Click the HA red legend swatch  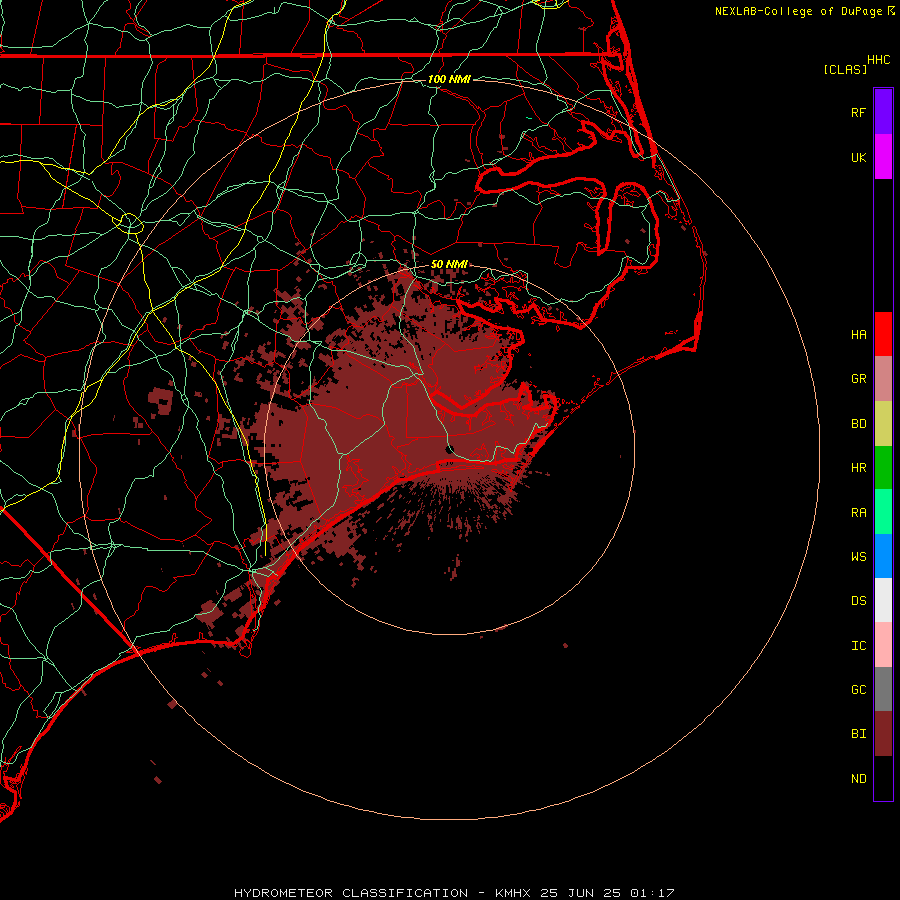point(883,334)
